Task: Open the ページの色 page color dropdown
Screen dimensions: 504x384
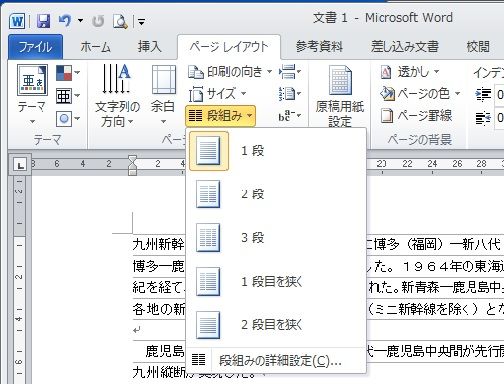Action: pyautogui.click(x=421, y=94)
